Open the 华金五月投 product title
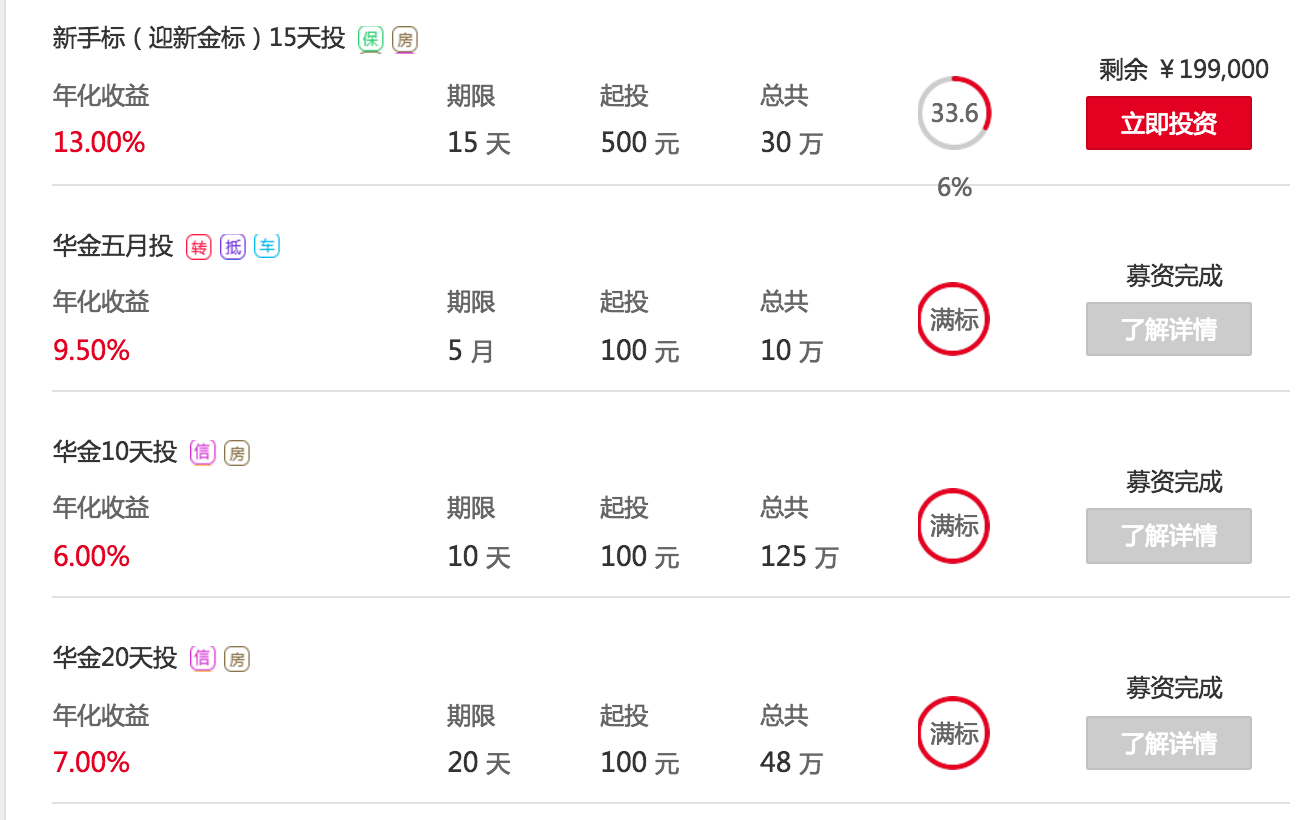This screenshot has height=820, width=1310. pos(113,246)
